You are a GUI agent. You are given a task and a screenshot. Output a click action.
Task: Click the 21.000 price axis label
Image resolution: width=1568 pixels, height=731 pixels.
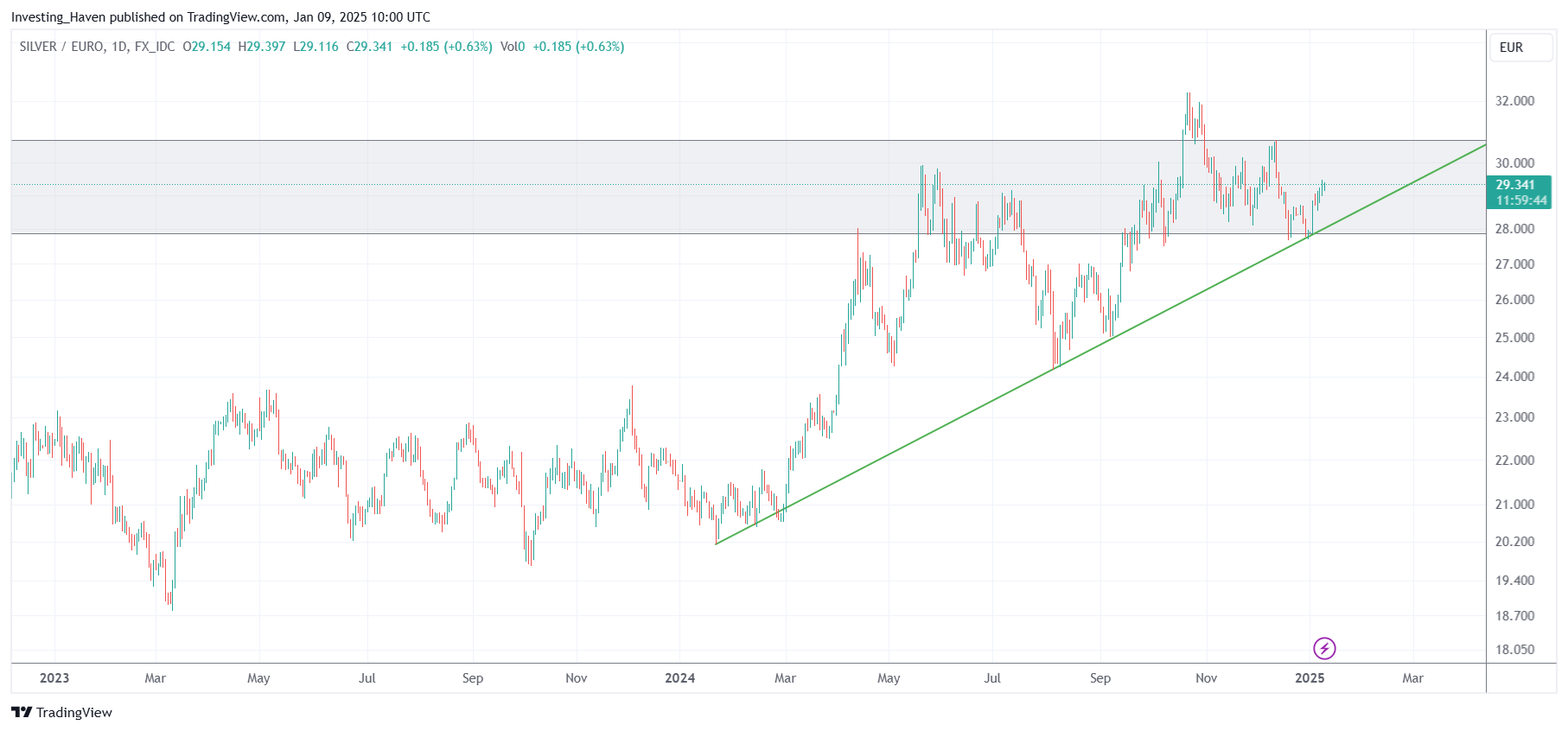[x=1515, y=505]
